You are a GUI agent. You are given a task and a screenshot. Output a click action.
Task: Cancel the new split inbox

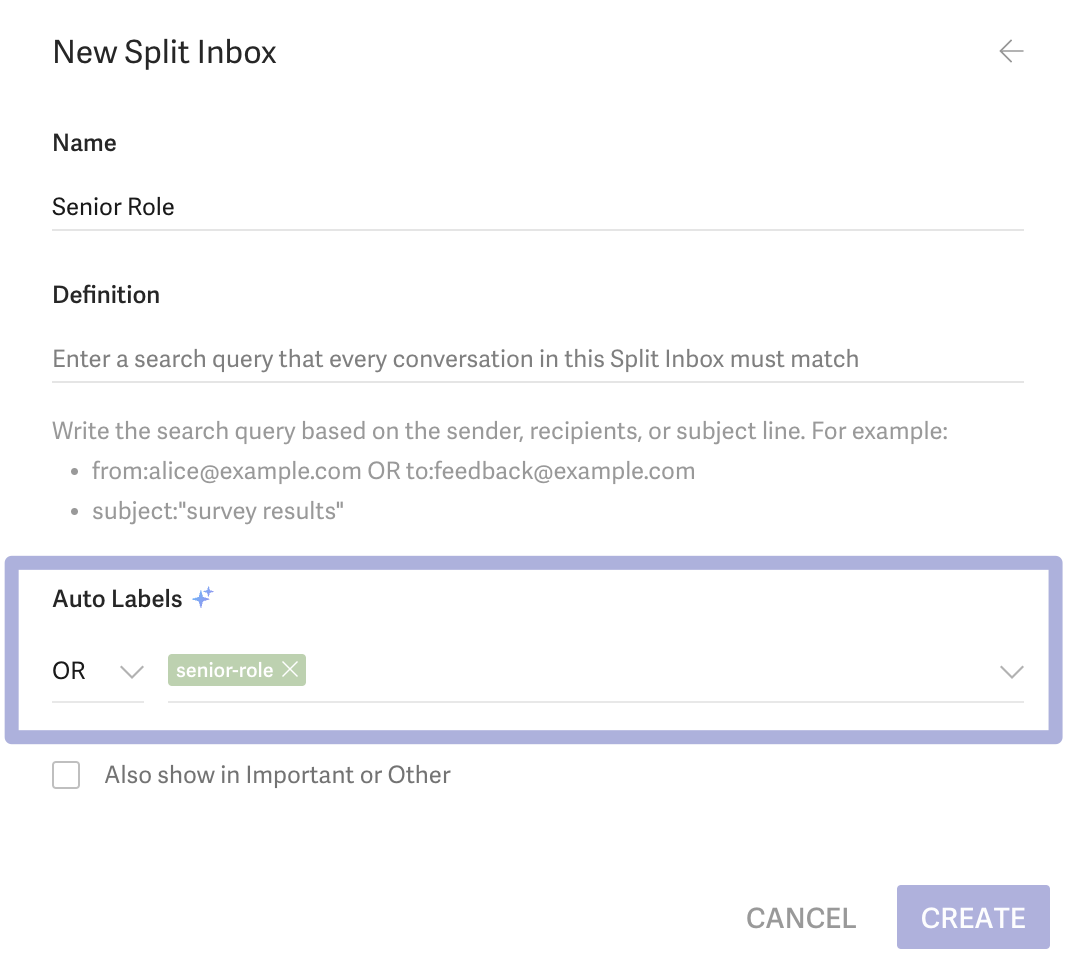point(801,918)
